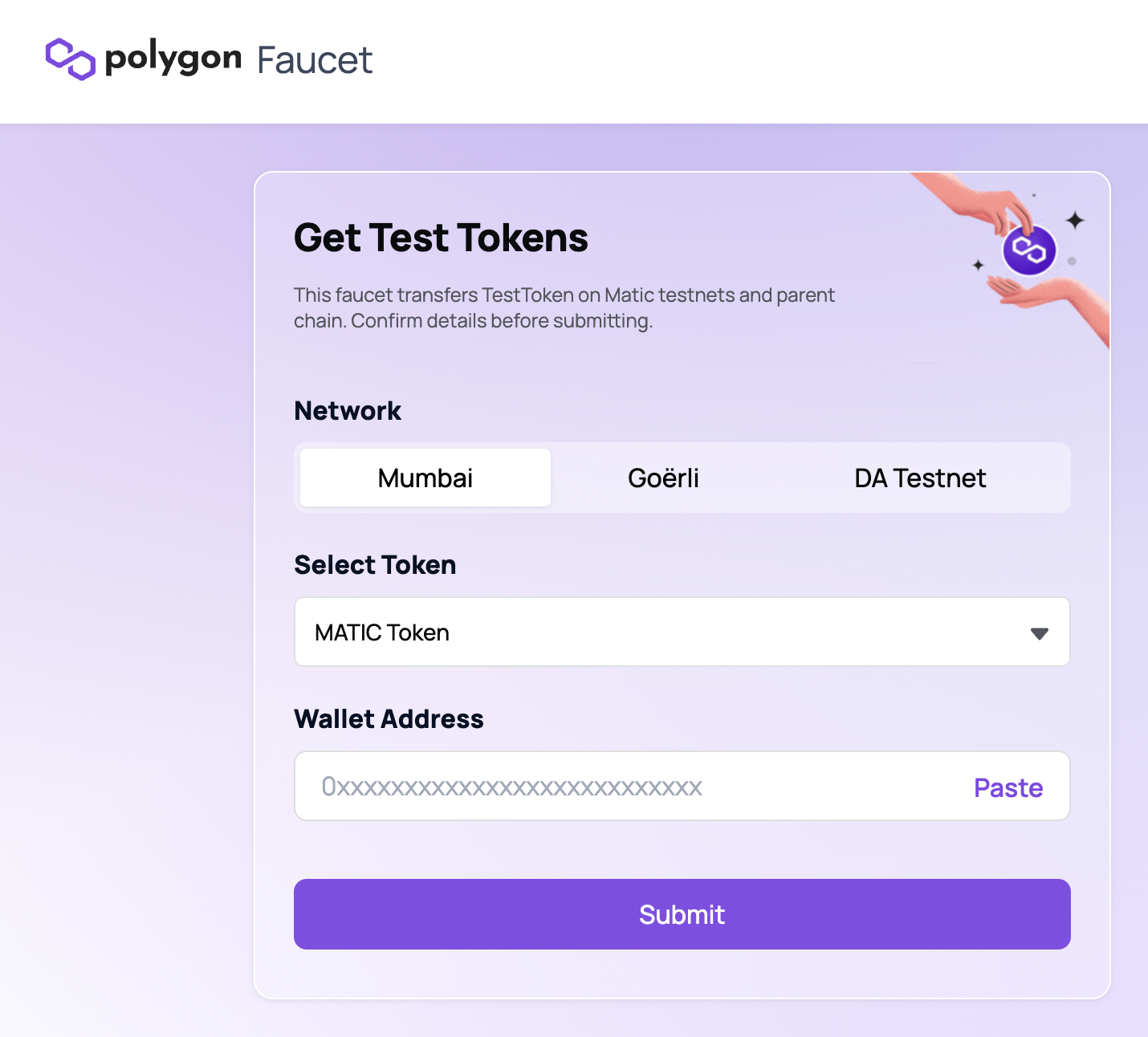
Task: Click the Select Token dropdown arrow
Action: click(1040, 634)
